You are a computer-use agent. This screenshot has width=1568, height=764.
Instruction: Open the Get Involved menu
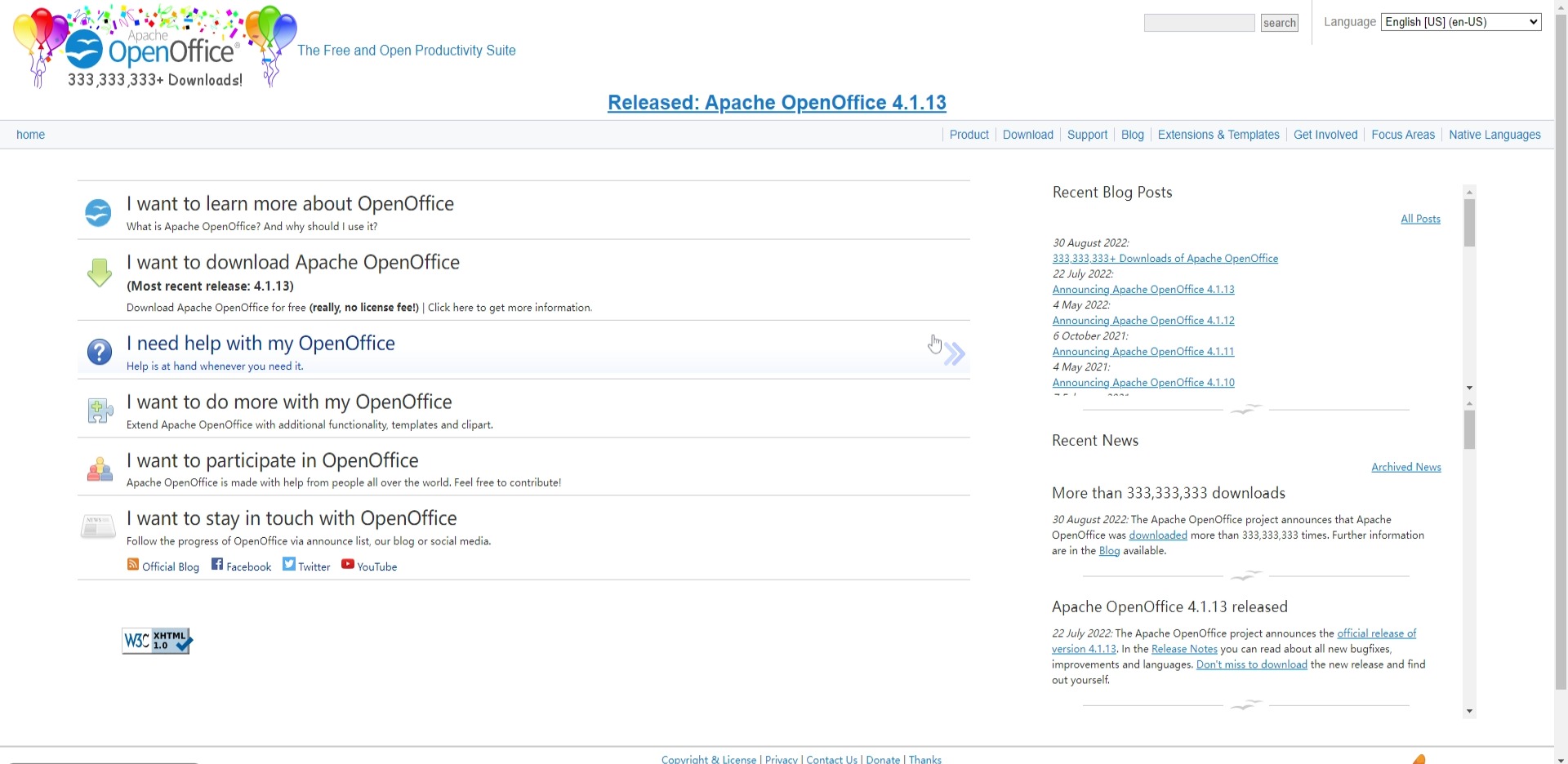point(1325,135)
